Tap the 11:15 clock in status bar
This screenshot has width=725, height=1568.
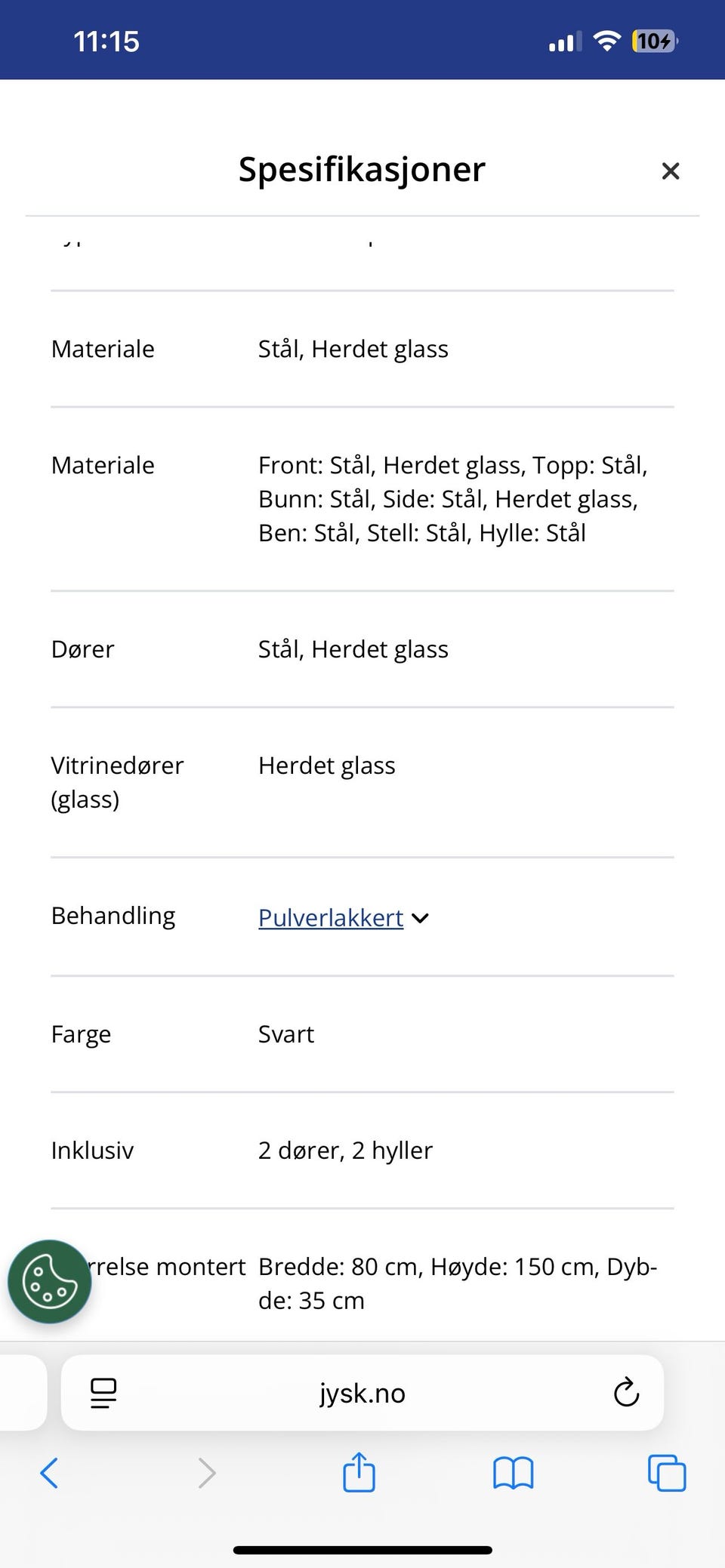(107, 41)
